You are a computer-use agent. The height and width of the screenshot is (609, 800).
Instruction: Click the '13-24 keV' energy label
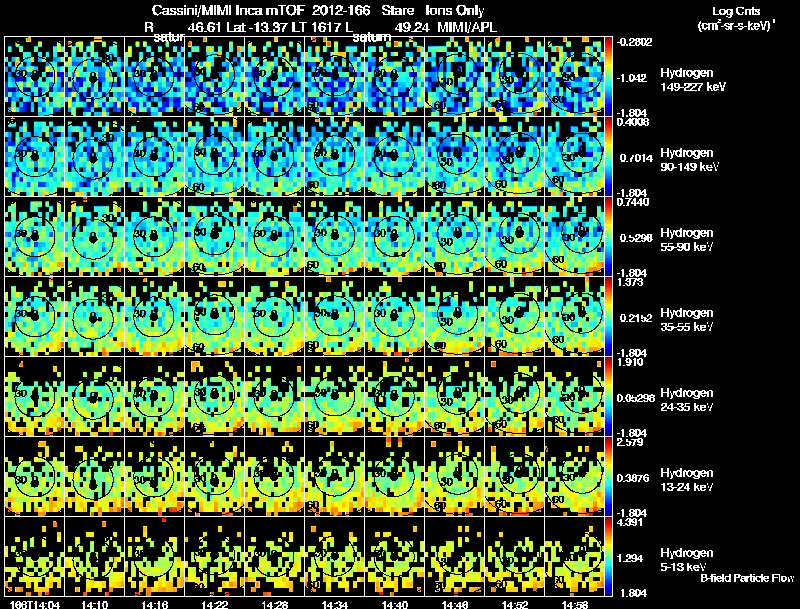coord(686,487)
